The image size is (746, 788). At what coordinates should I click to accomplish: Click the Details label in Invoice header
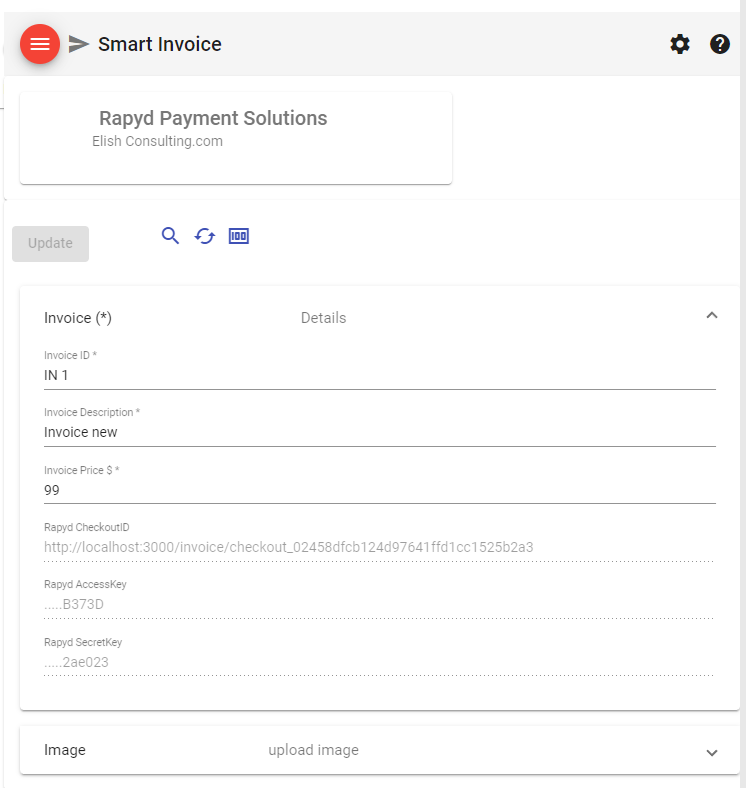[323, 318]
